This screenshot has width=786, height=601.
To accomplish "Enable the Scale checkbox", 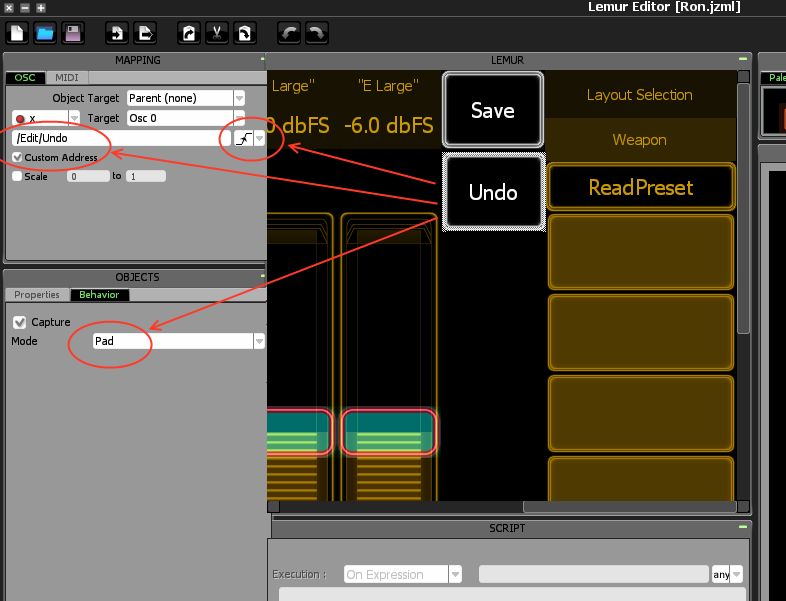I will click(17, 176).
